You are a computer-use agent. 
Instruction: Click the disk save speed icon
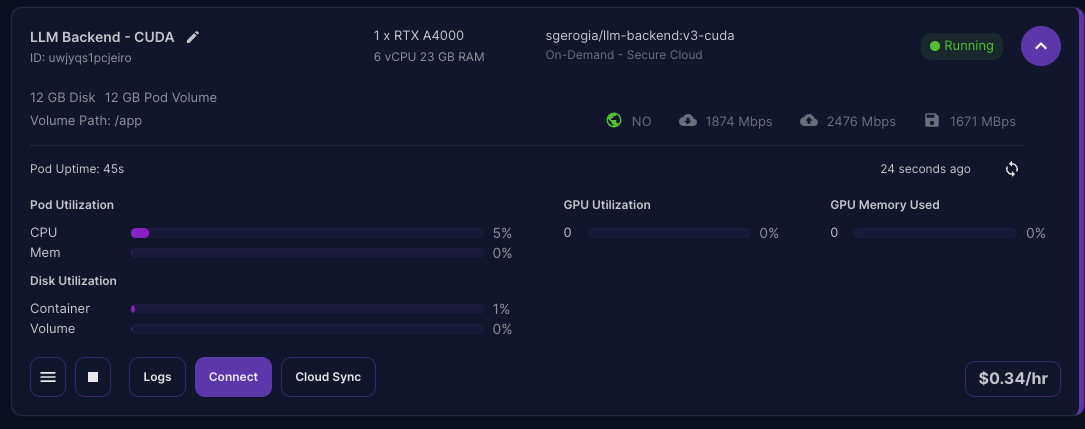932,120
